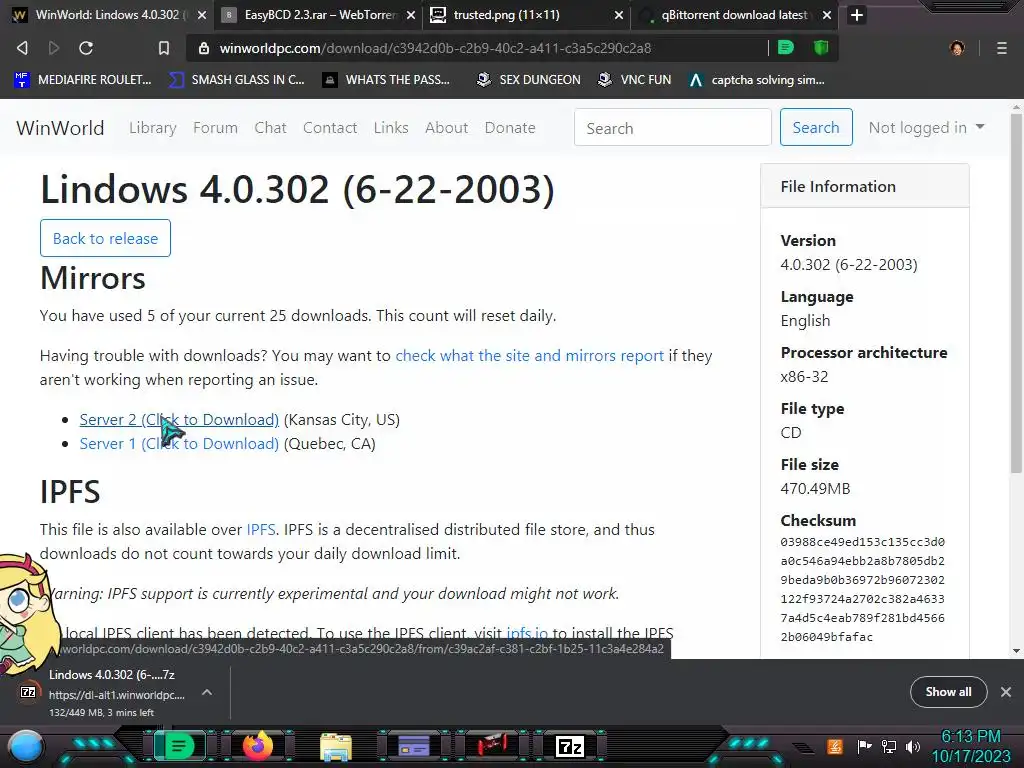1024x768 pixels.
Task: Open the IPFS link in the paragraph
Action: coord(261,530)
